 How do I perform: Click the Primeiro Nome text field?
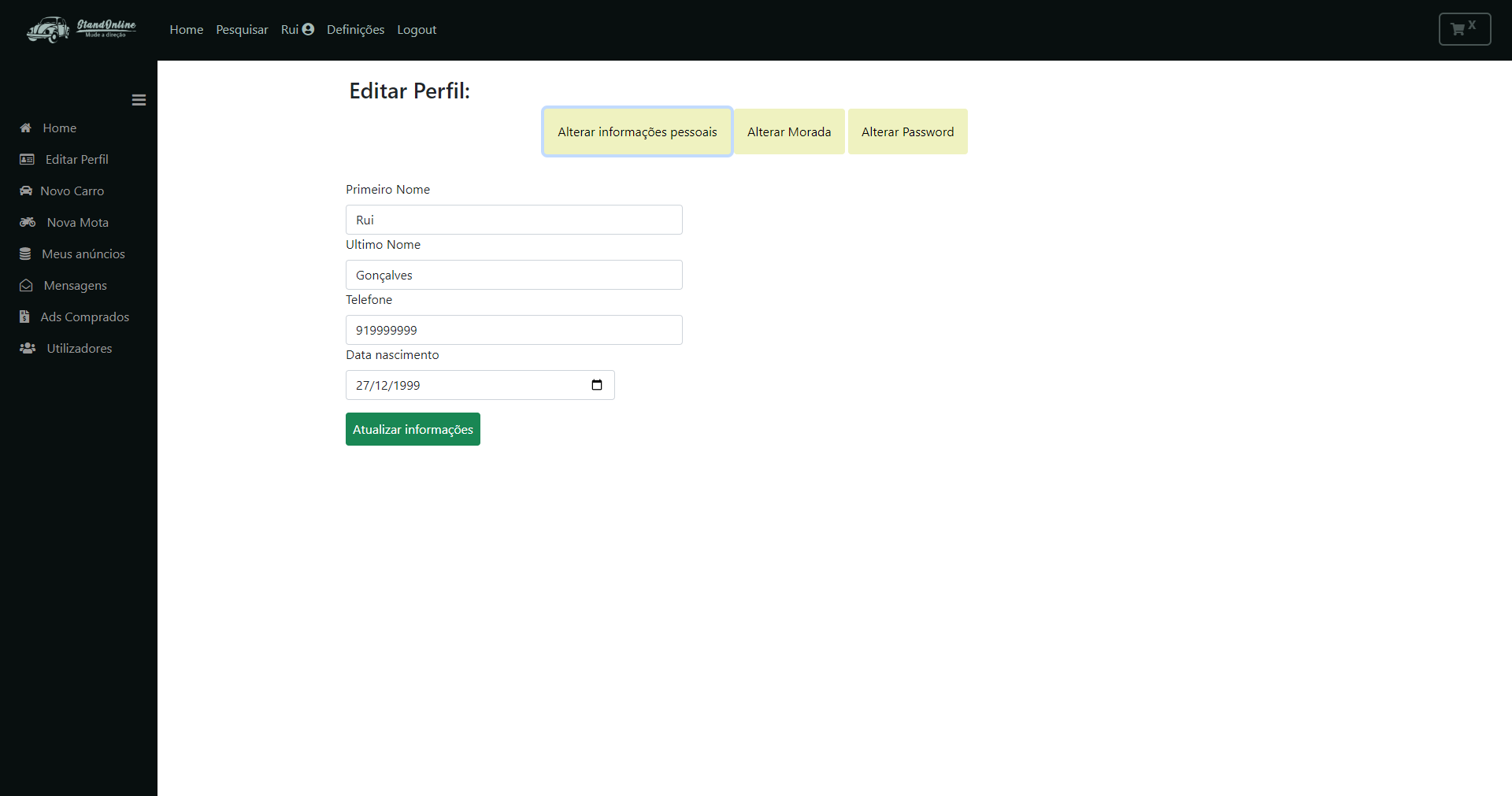pos(513,220)
